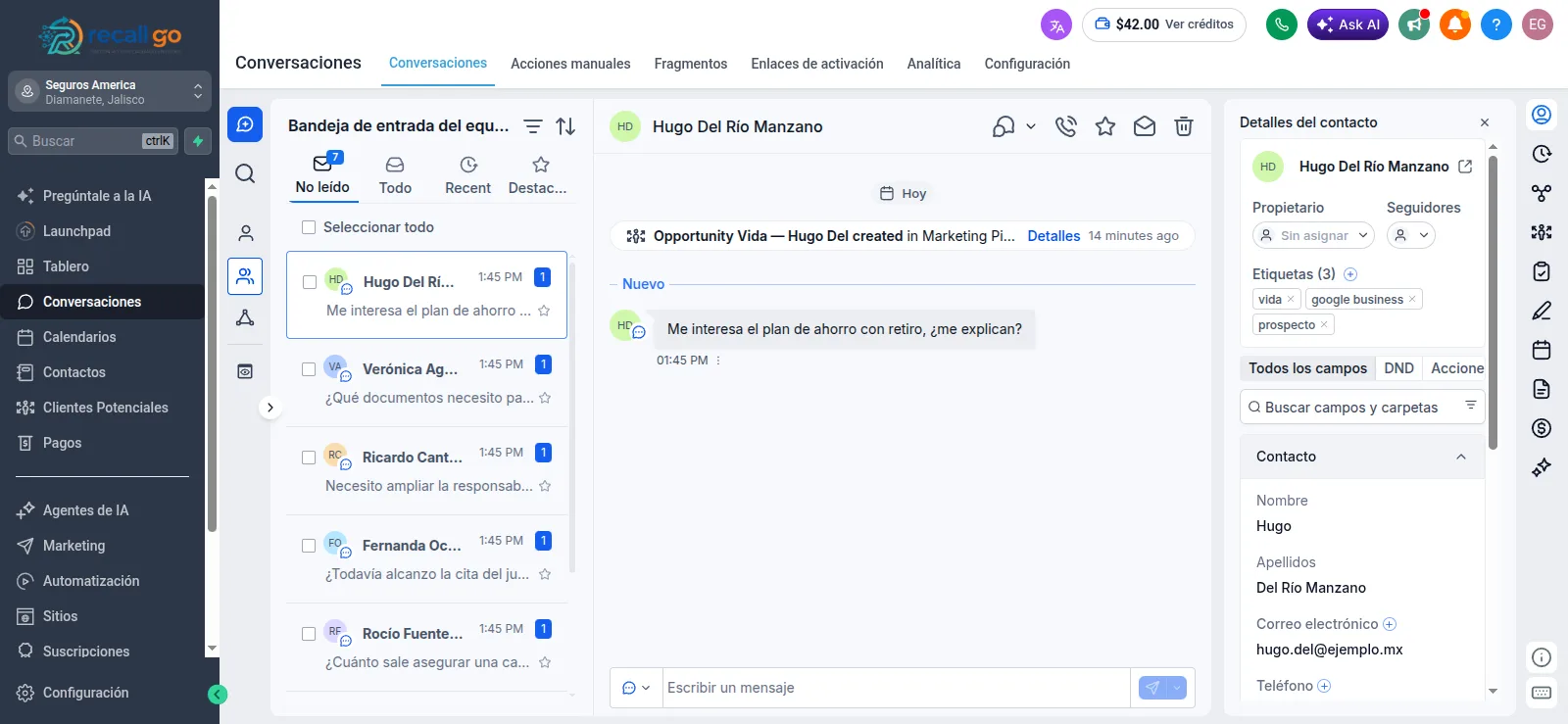Viewport: 1568px width, 724px height.
Task: Expand the collapsed panel arrow in the side rail
Action: (269, 408)
